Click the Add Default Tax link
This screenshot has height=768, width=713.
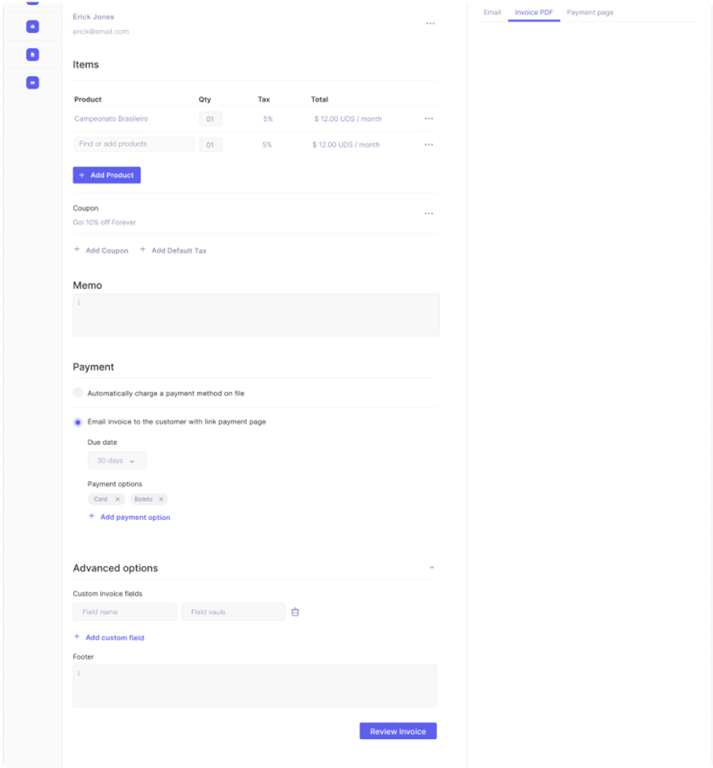173,250
